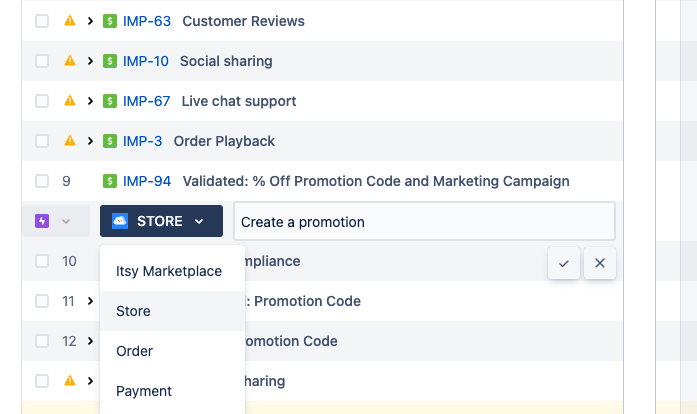Select Payment in the project dropdown menu

click(144, 391)
